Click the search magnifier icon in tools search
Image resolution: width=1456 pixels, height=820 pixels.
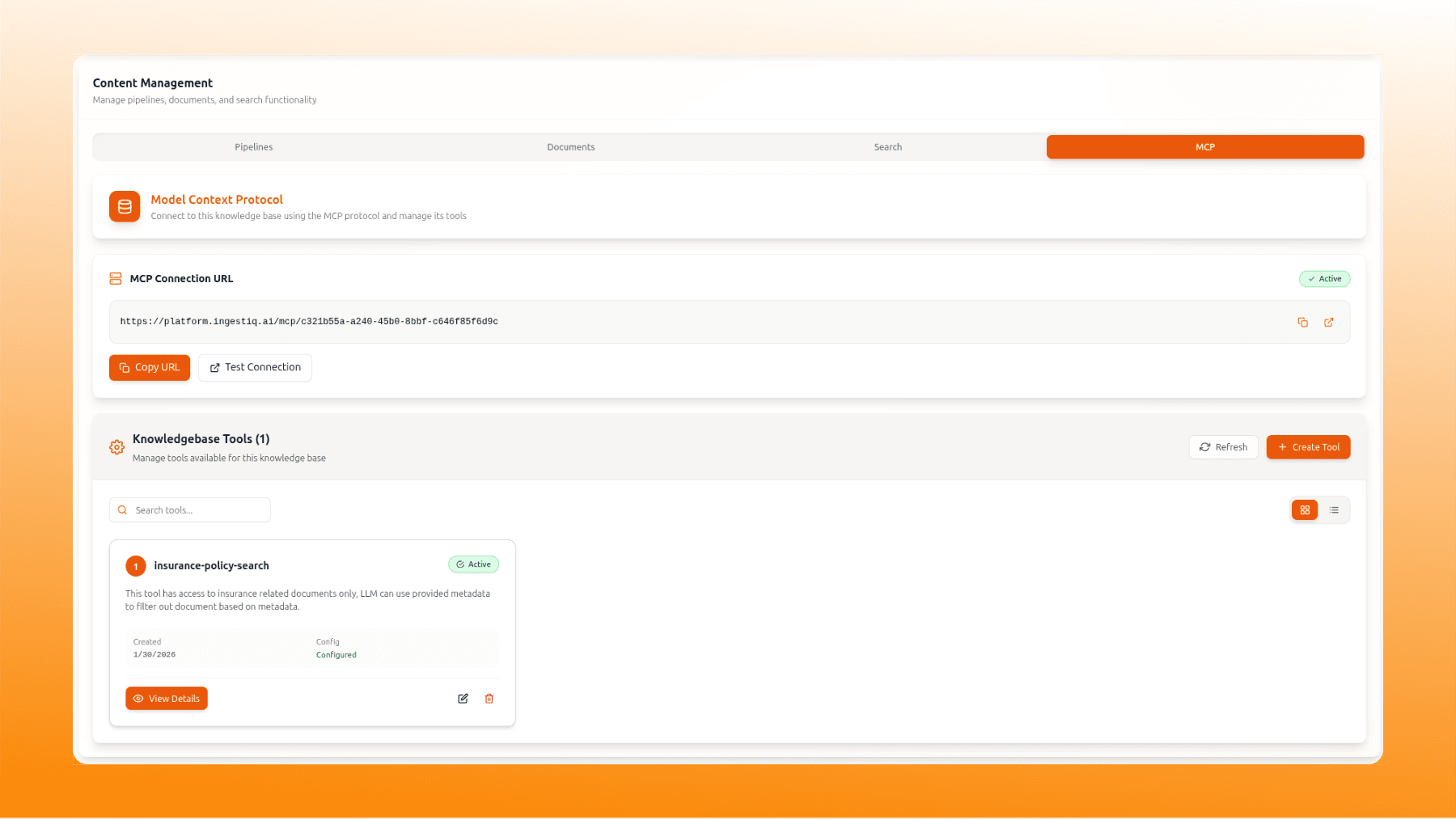coord(123,510)
